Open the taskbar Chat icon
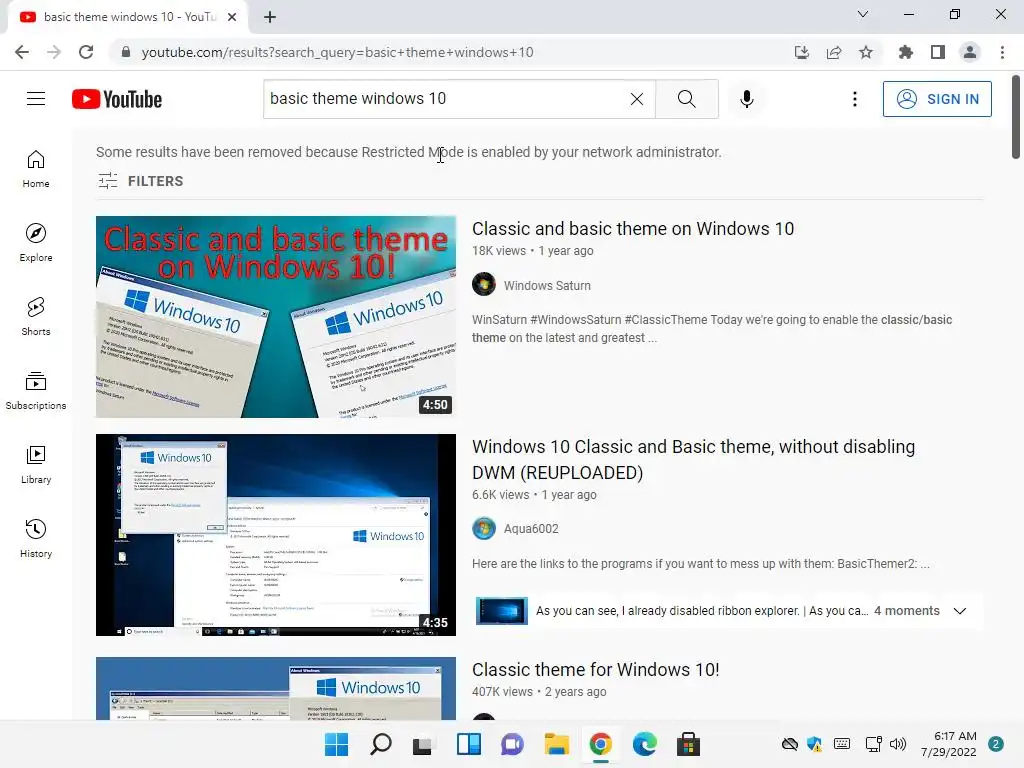The image size is (1024, 768). (x=513, y=744)
